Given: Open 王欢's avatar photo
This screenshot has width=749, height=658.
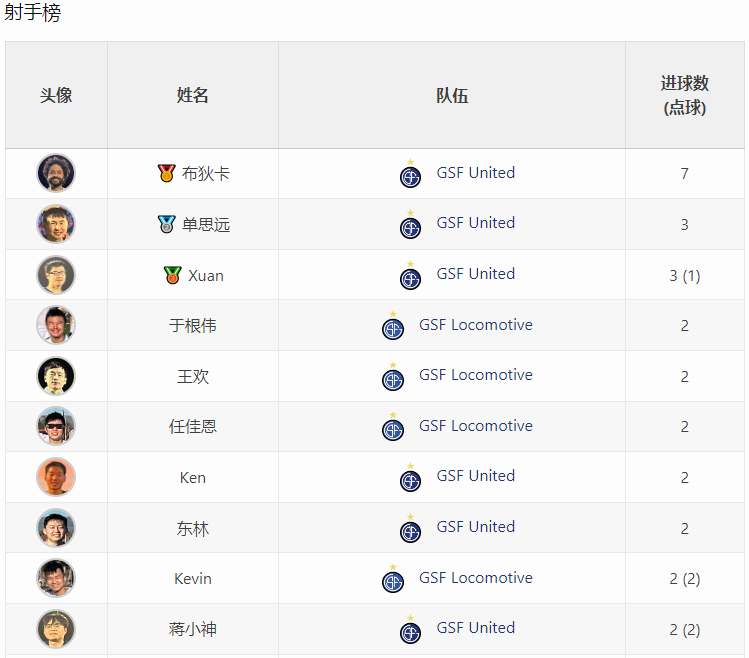Looking at the screenshot, I should (56, 376).
